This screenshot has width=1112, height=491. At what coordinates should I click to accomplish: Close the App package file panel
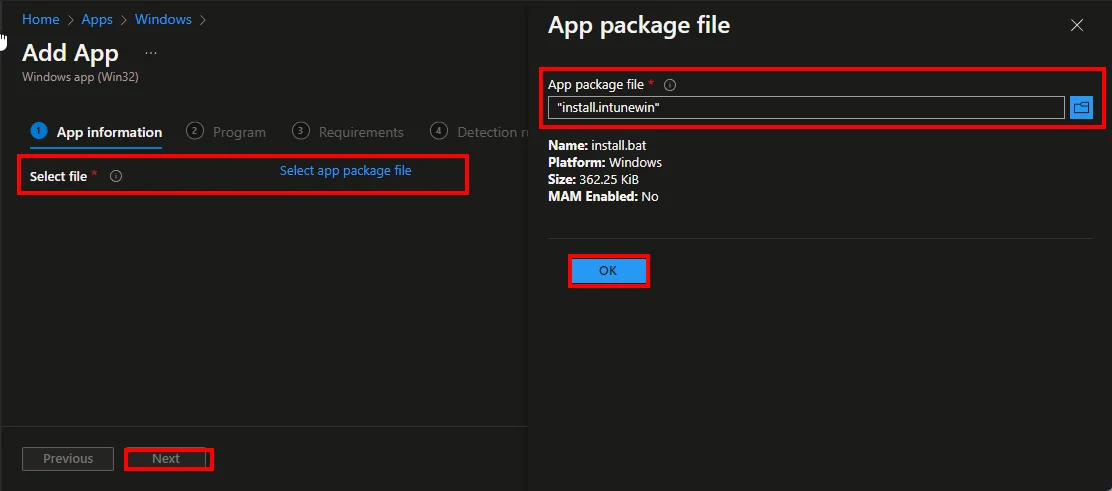[x=1077, y=26]
